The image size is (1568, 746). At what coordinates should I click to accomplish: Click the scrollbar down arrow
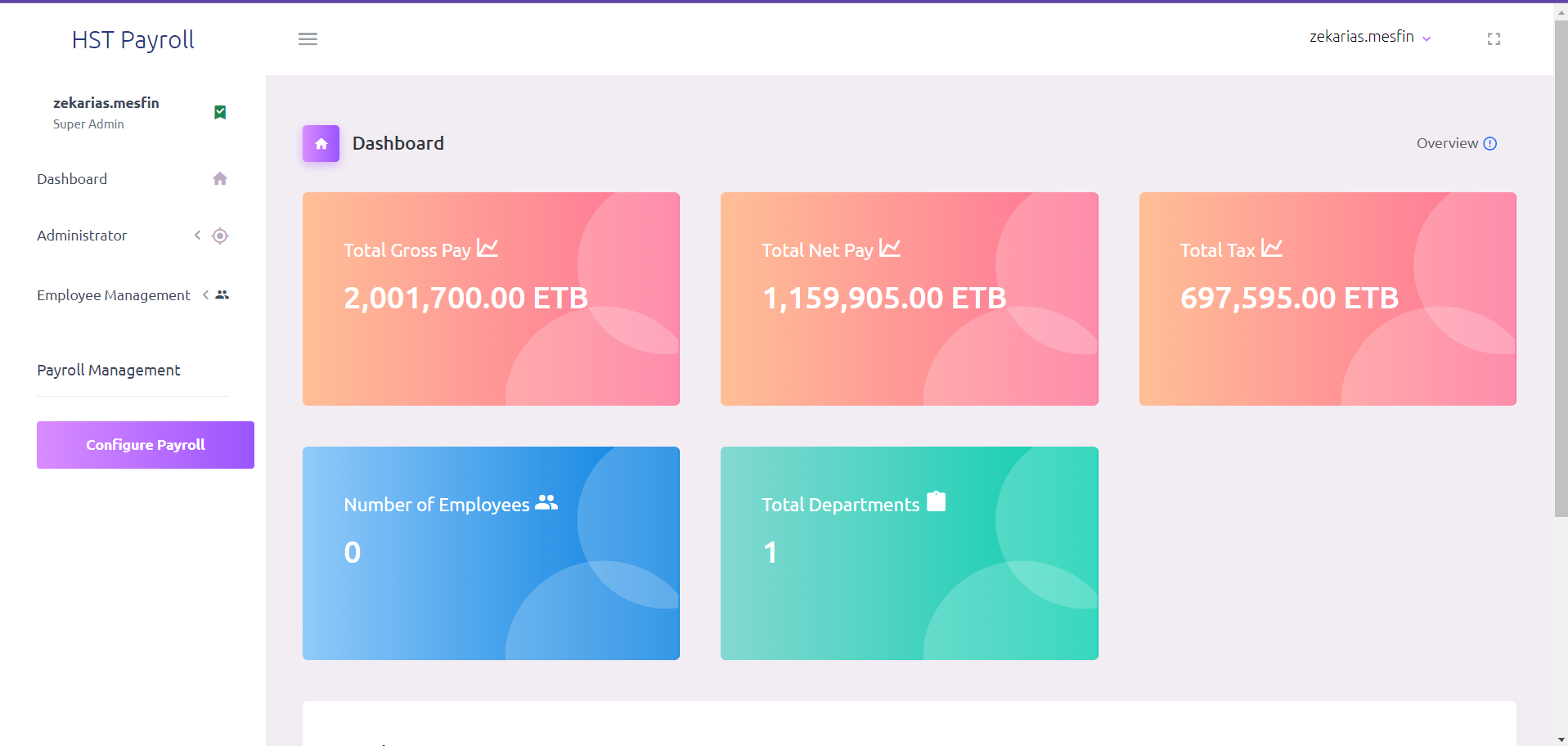coord(1561,739)
